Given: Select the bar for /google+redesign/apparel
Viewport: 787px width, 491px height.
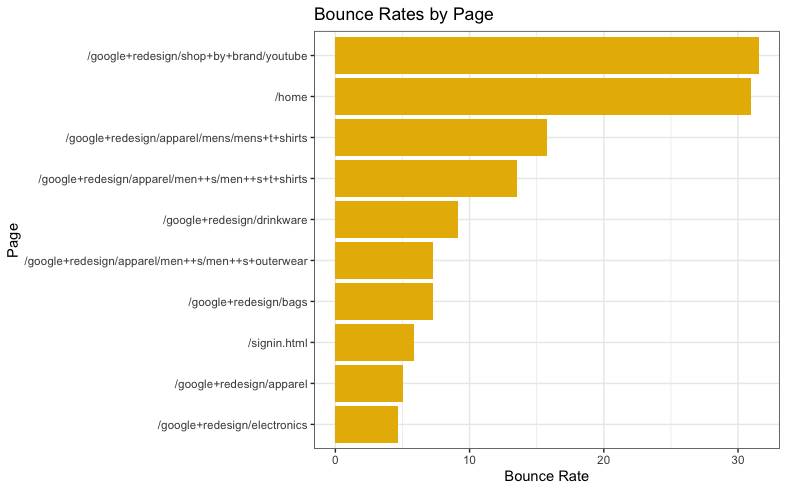Looking at the screenshot, I should (368, 383).
